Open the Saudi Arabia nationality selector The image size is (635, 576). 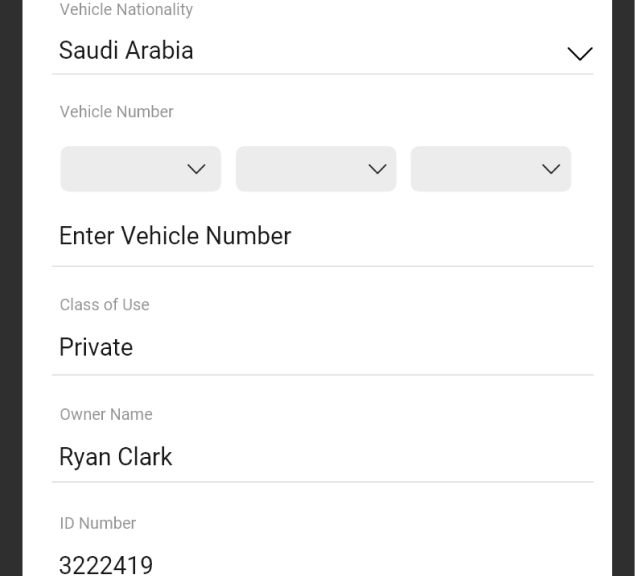click(322, 51)
